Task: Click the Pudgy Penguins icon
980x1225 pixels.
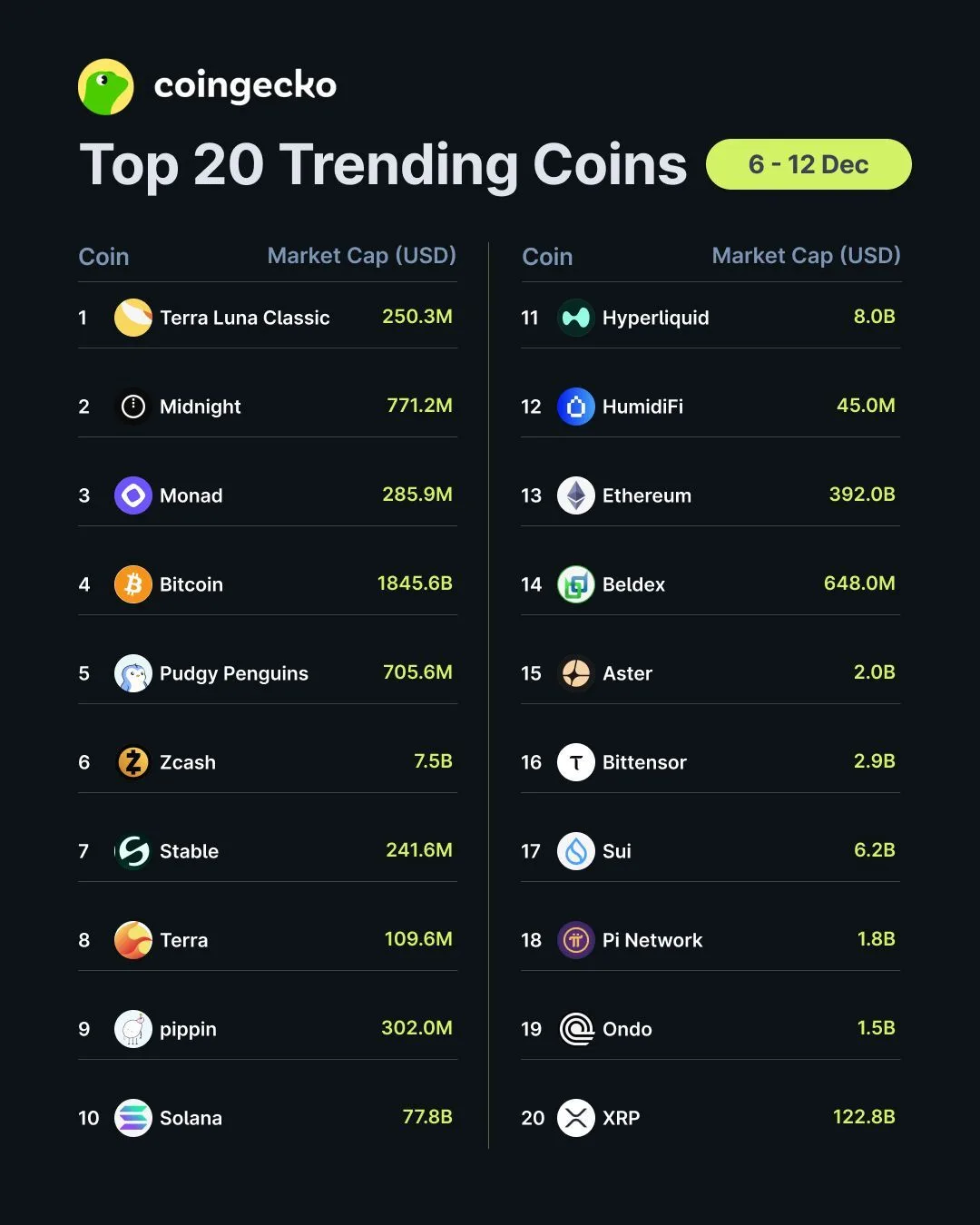Action: [133, 673]
